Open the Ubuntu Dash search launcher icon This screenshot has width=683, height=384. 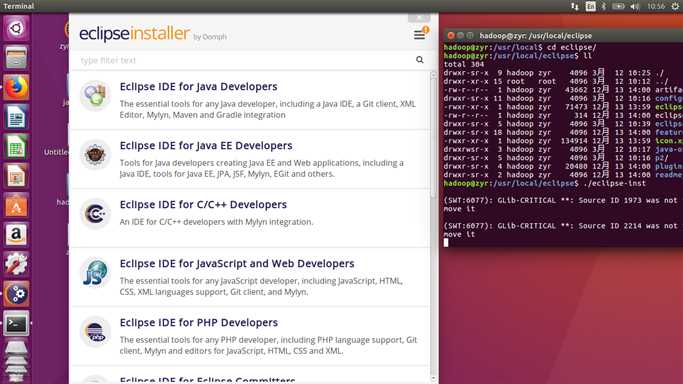tap(16, 28)
